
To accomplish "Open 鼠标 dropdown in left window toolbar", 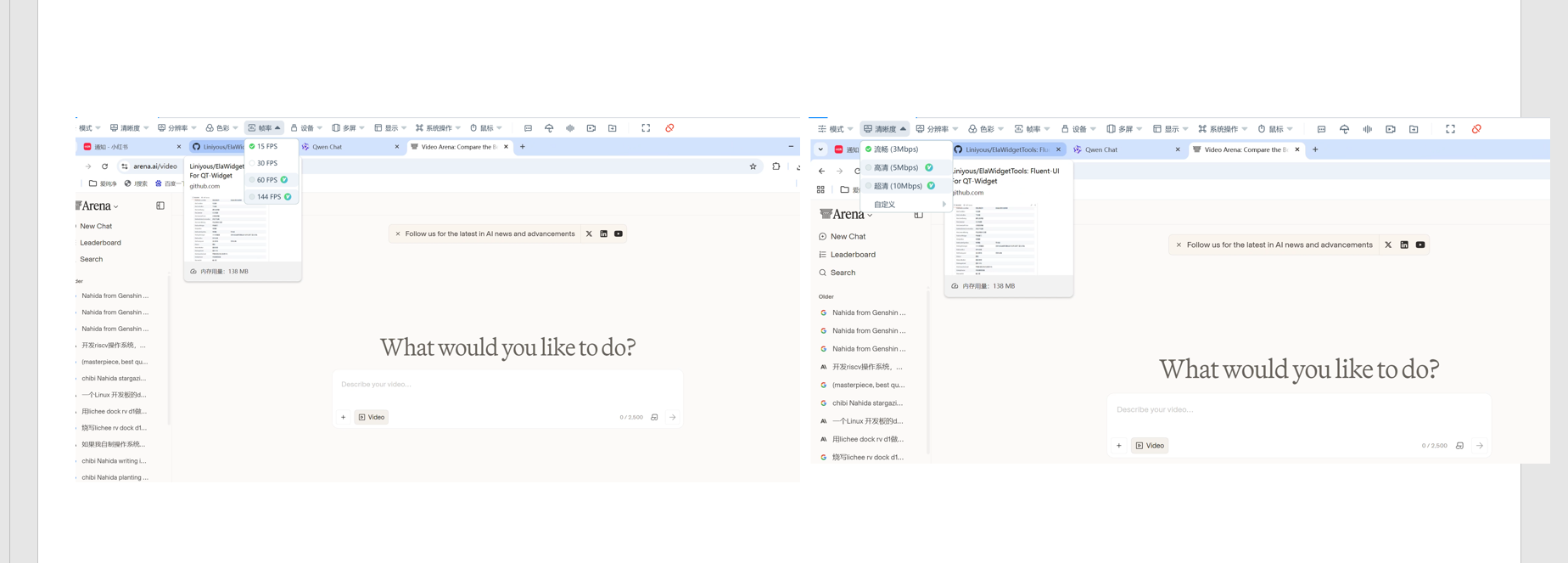I will pos(485,128).
